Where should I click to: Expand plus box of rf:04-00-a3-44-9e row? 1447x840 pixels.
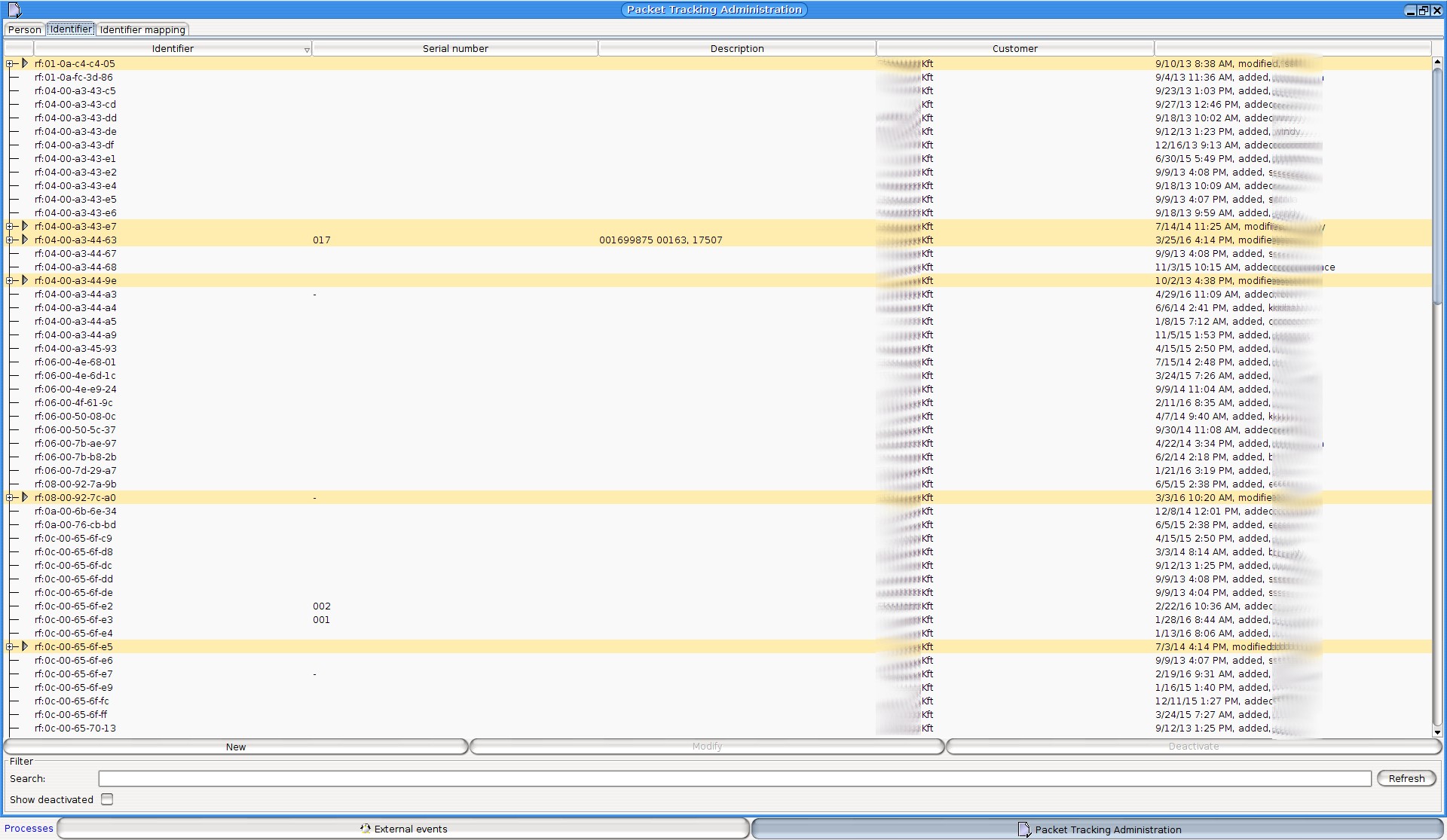coord(10,280)
